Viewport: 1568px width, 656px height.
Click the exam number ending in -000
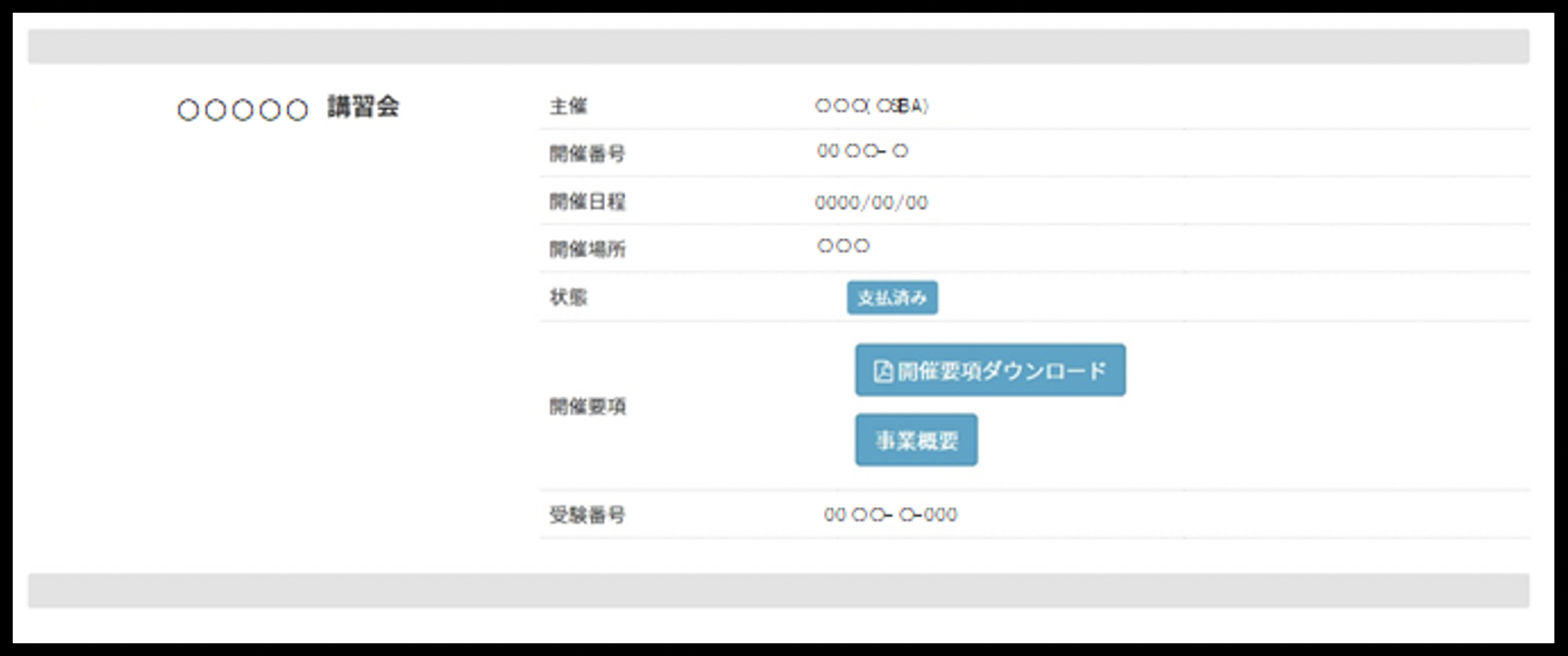coord(889,515)
